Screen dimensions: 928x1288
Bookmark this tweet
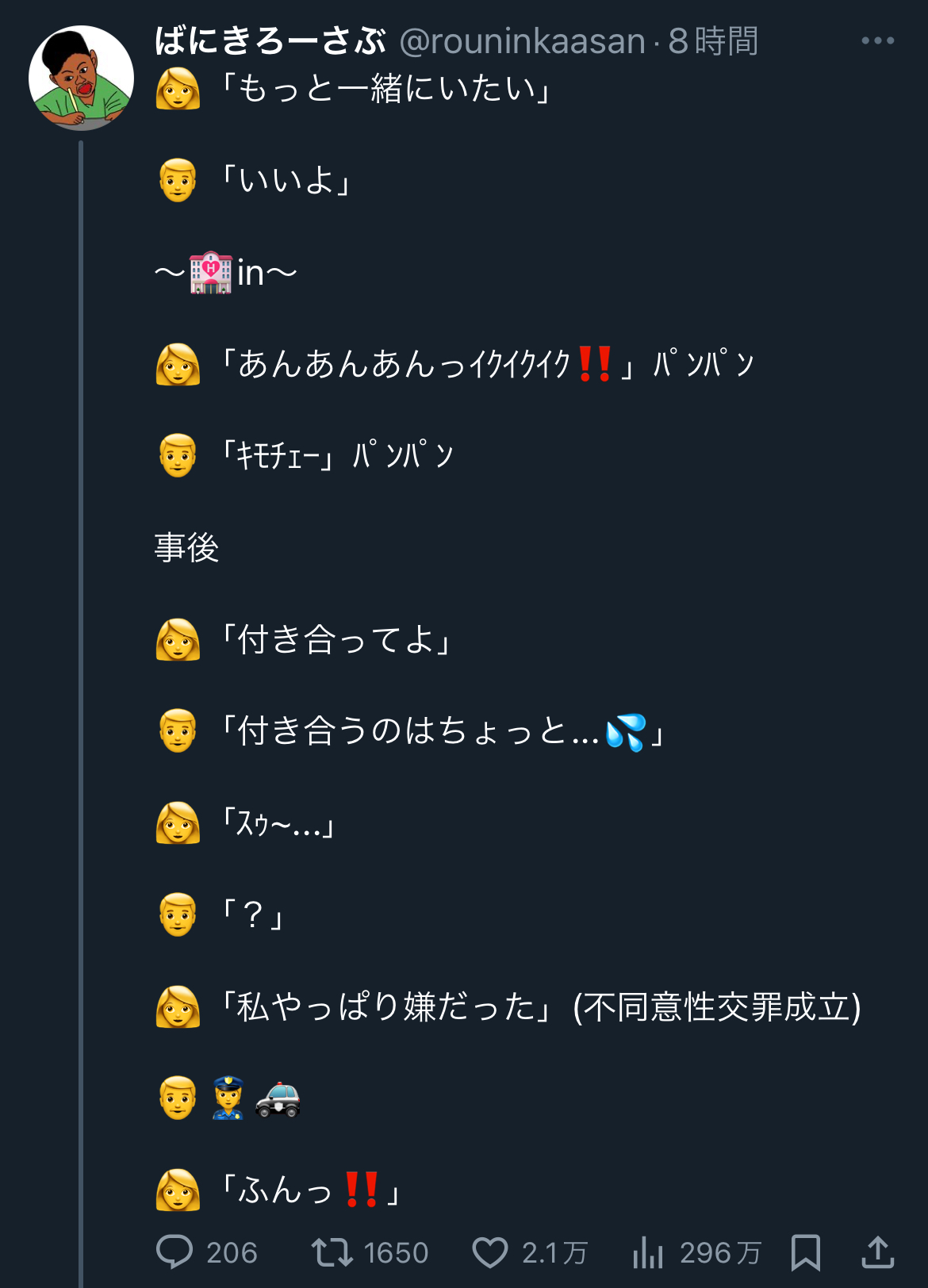point(806,1253)
